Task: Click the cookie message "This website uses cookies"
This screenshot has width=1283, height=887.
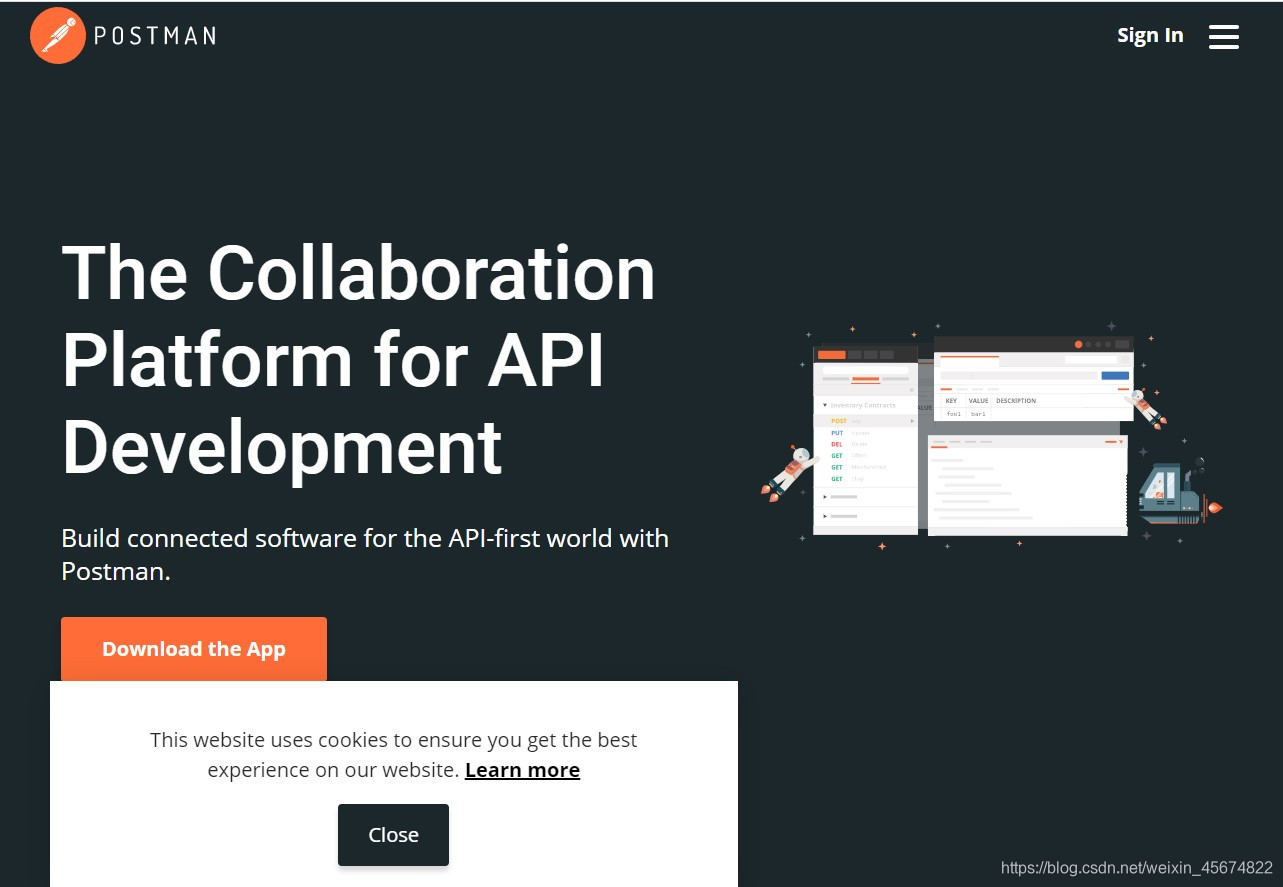Action: 268,740
